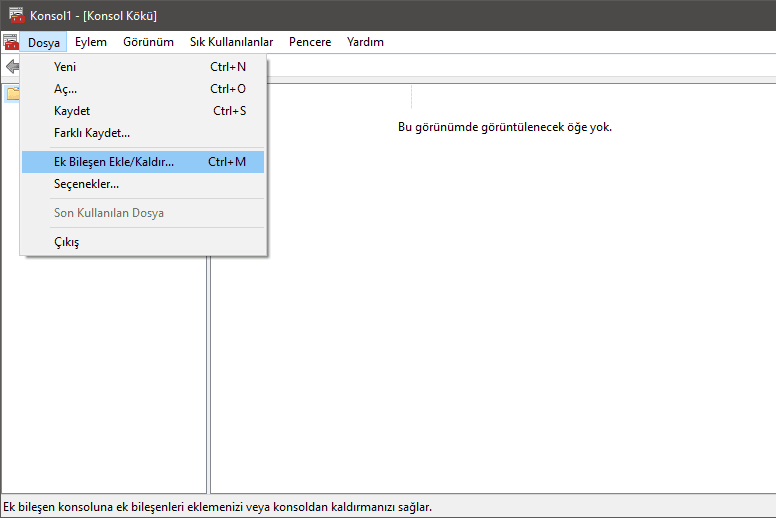
Task: Click the MMC console icon in the menu bar
Action: click(x=10, y=42)
